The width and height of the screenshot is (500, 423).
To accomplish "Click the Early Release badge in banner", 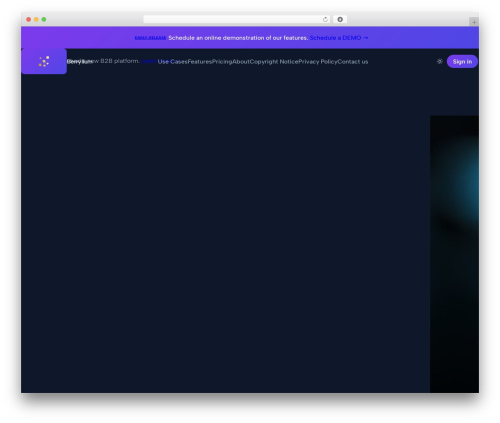I will pos(150,38).
